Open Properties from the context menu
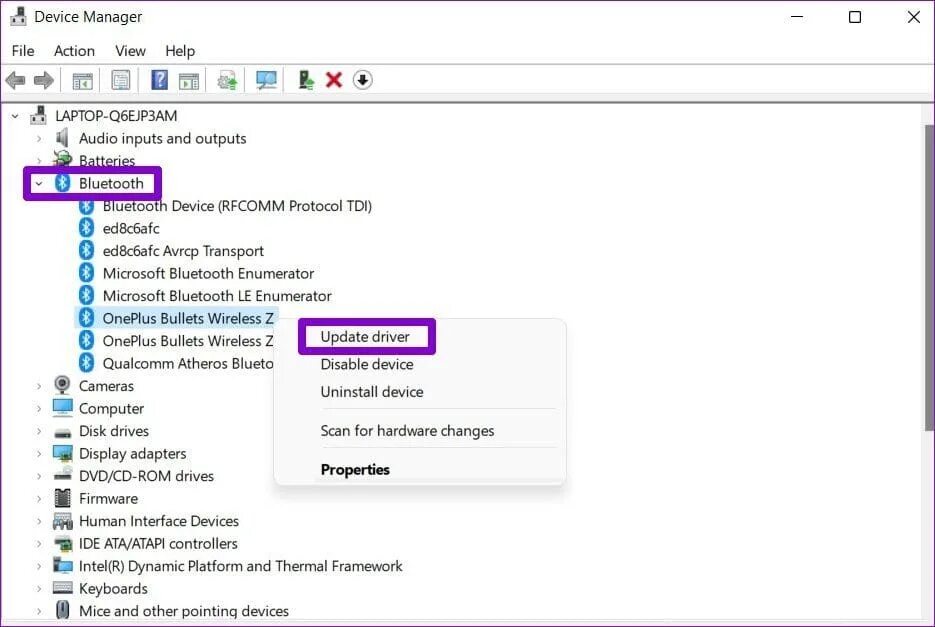This screenshot has width=935, height=627. (x=355, y=469)
